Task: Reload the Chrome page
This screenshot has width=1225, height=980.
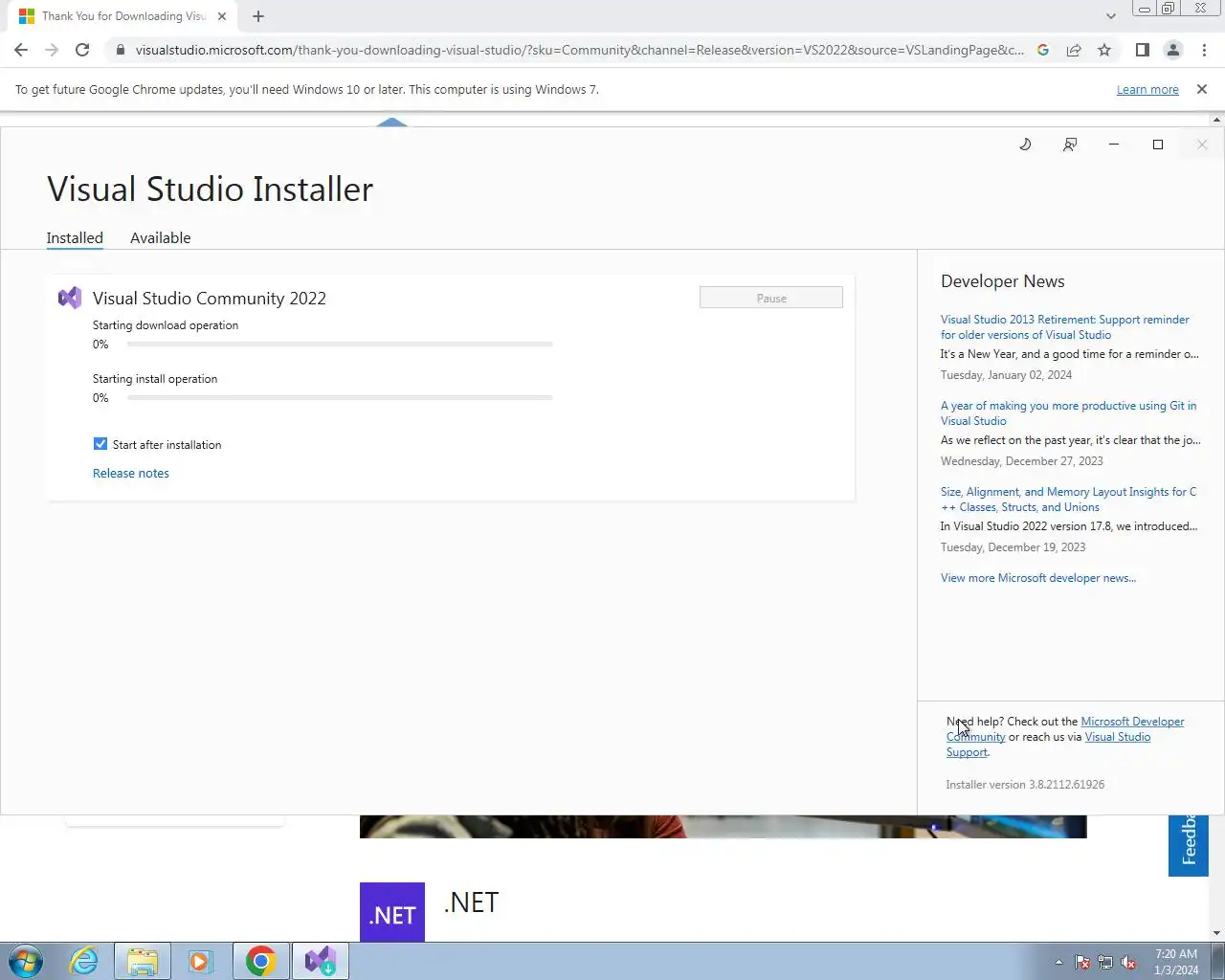Action: click(x=82, y=50)
